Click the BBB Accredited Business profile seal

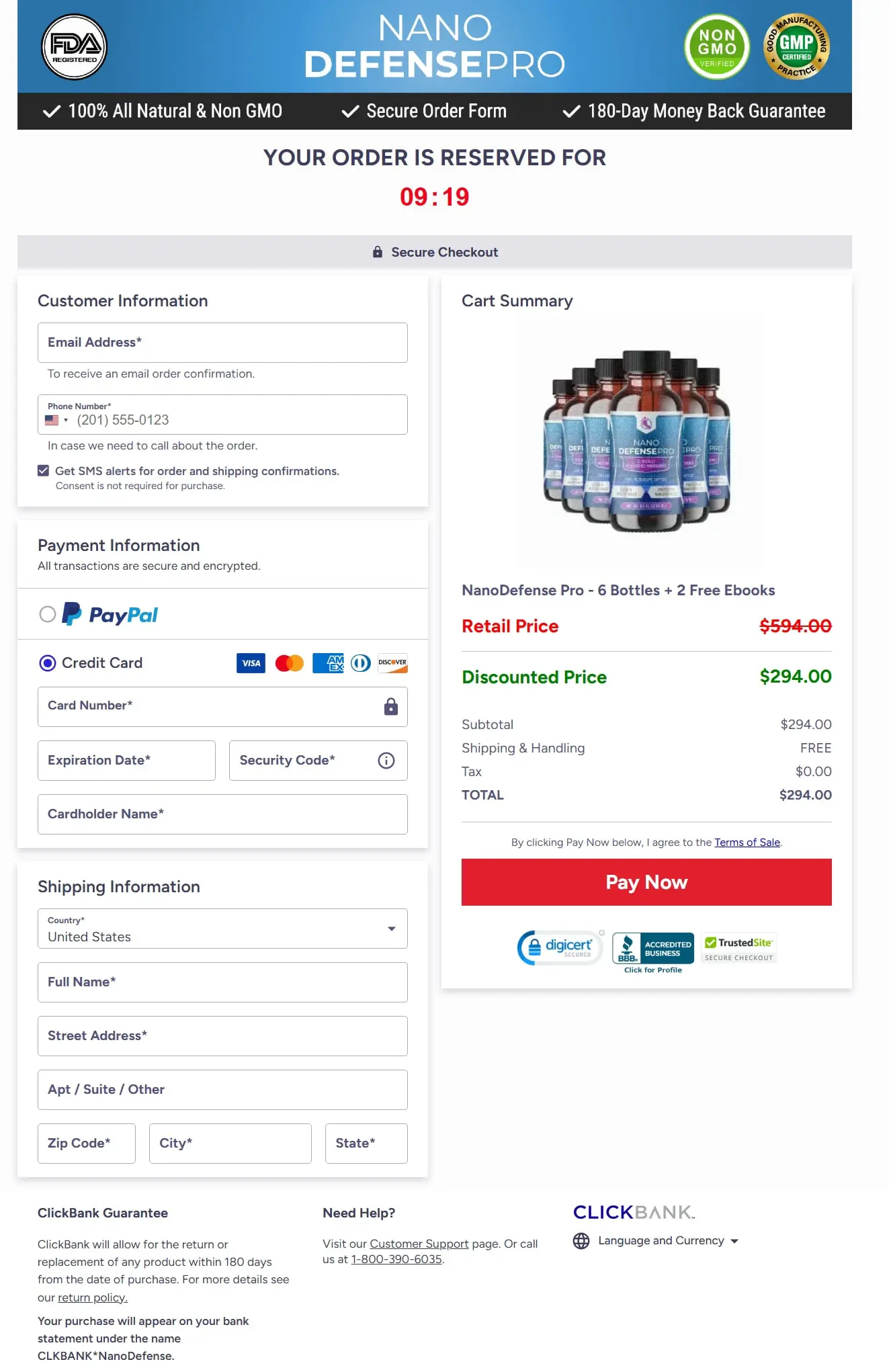tap(652, 947)
